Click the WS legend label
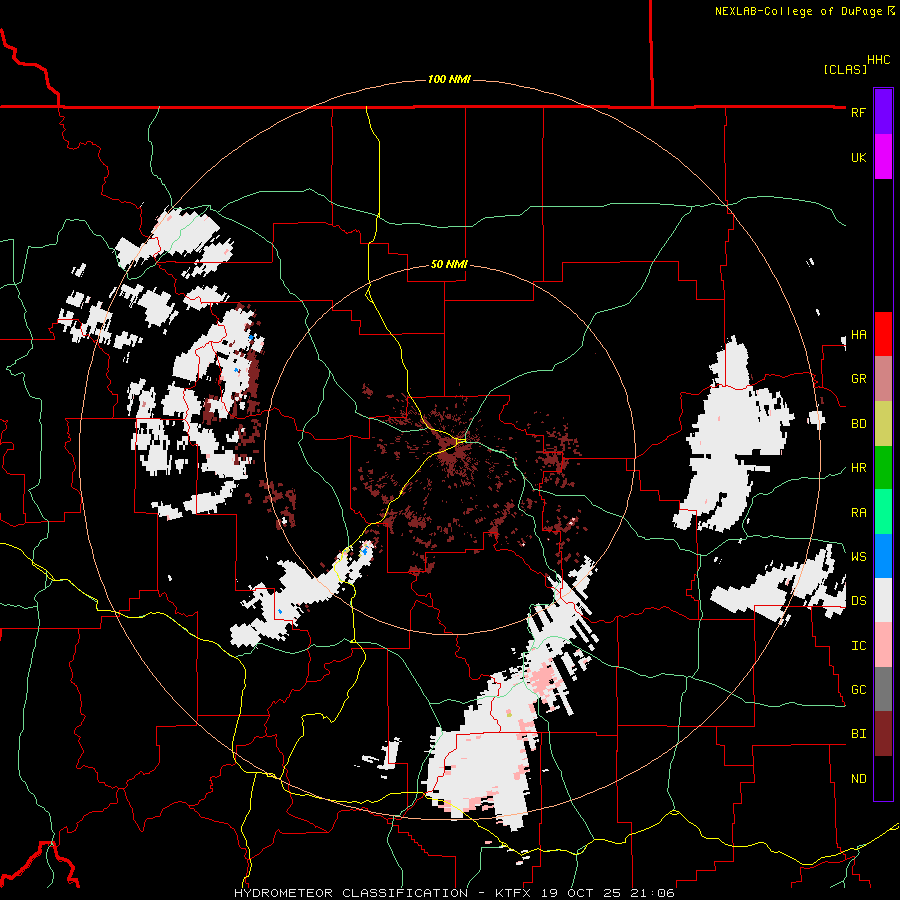The height and width of the screenshot is (900, 900). pos(858,557)
